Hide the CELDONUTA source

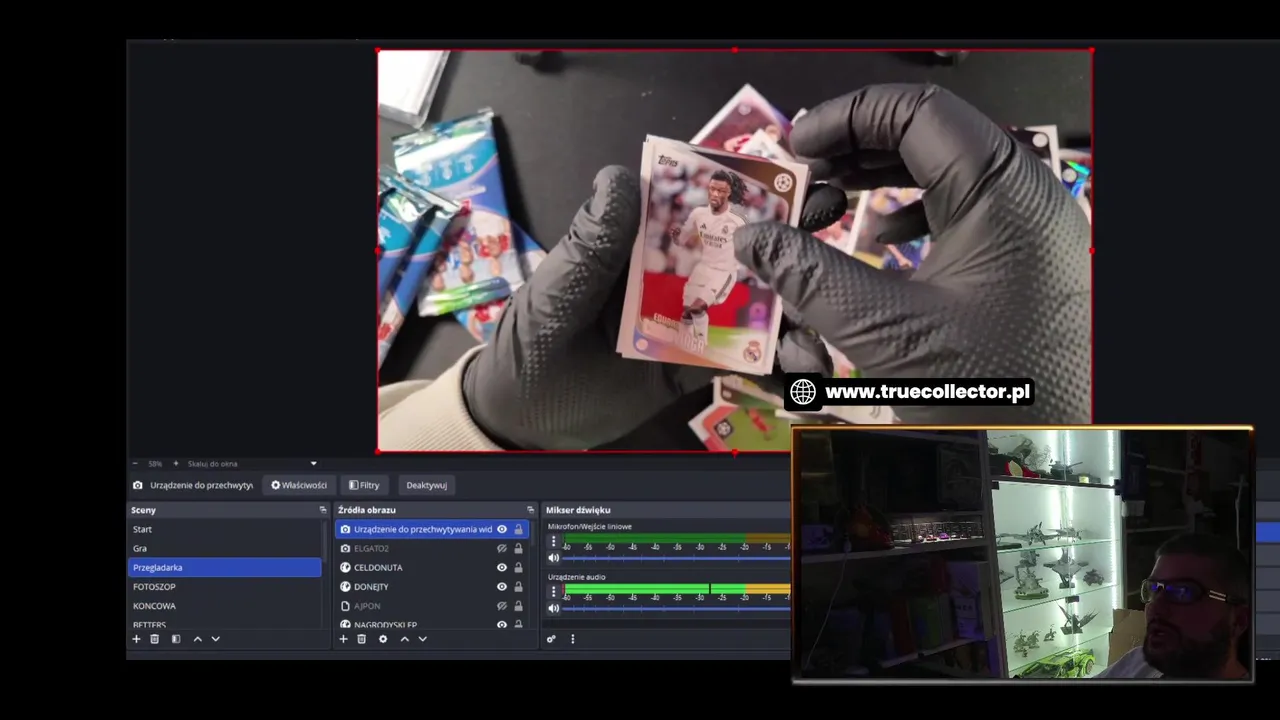[502, 567]
